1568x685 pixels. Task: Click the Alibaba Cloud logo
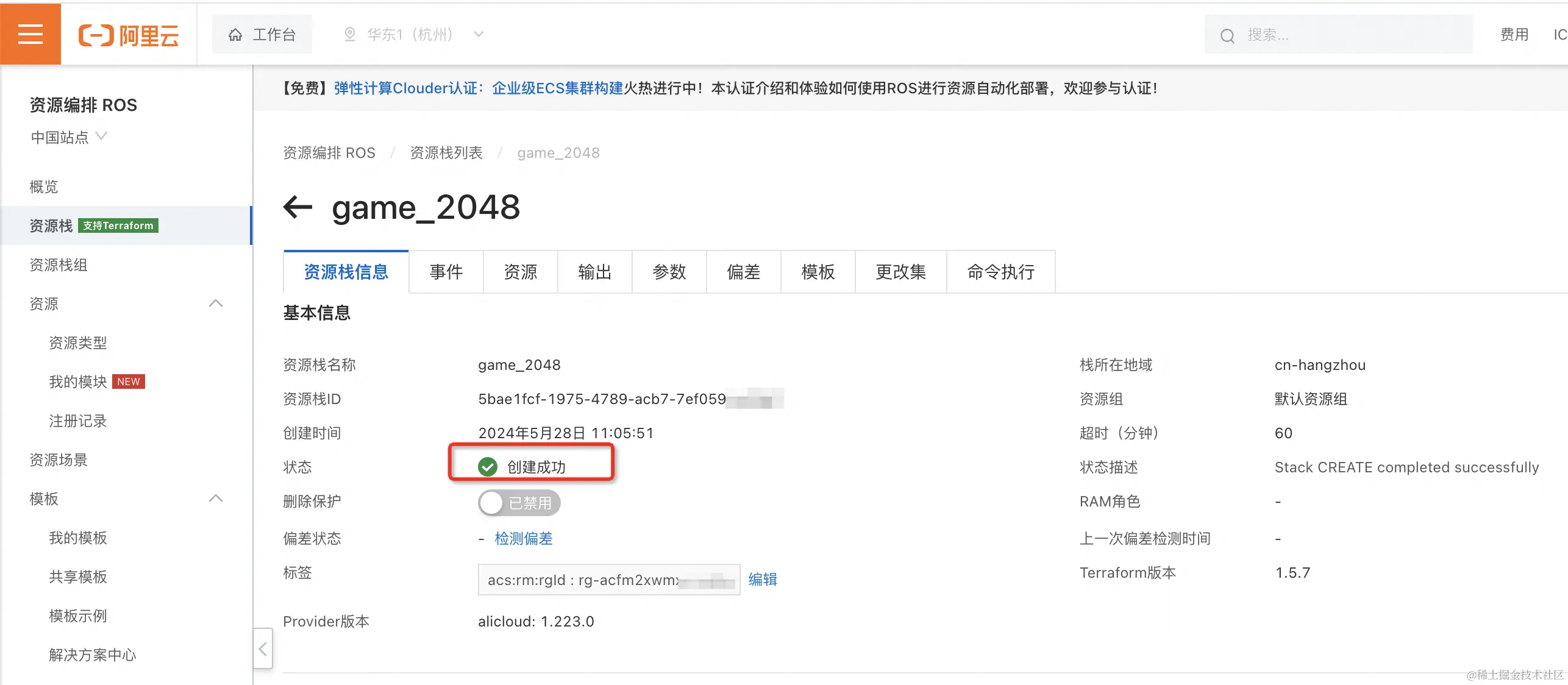(x=129, y=35)
